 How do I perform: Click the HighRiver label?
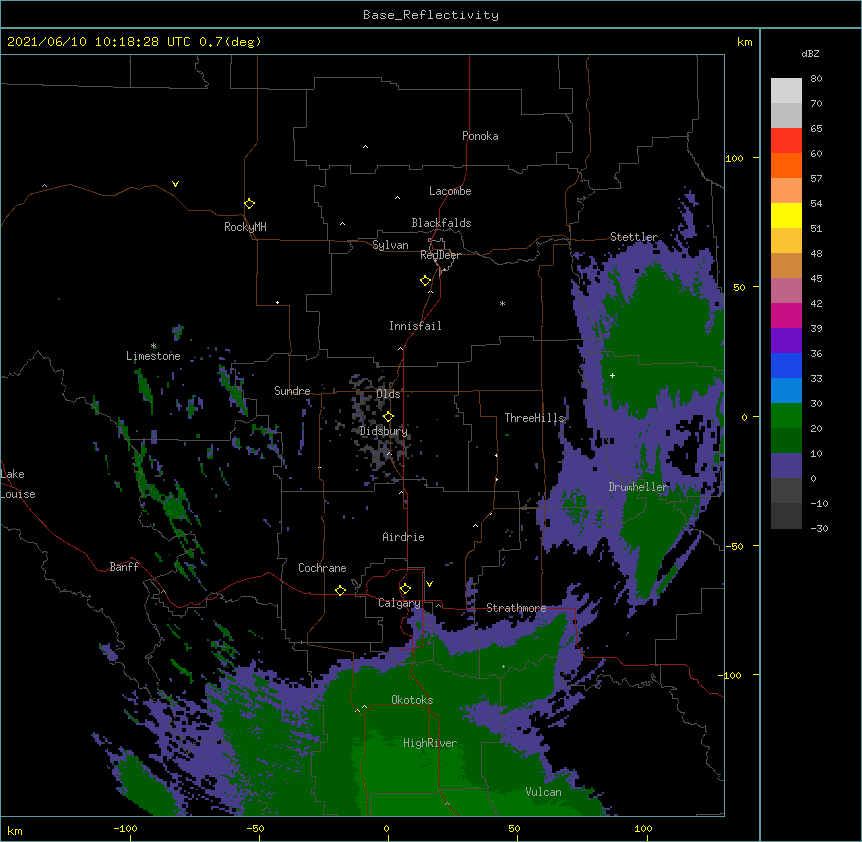(430, 744)
